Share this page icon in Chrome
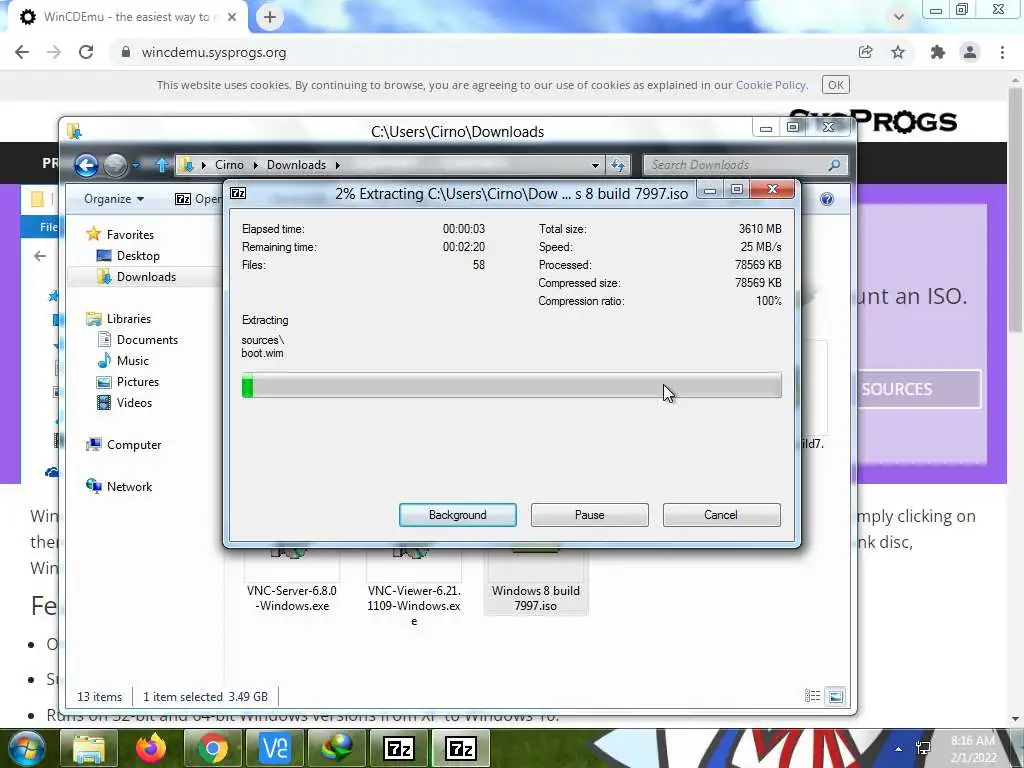Image resolution: width=1024 pixels, height=768 pixels. pos(866,52)
